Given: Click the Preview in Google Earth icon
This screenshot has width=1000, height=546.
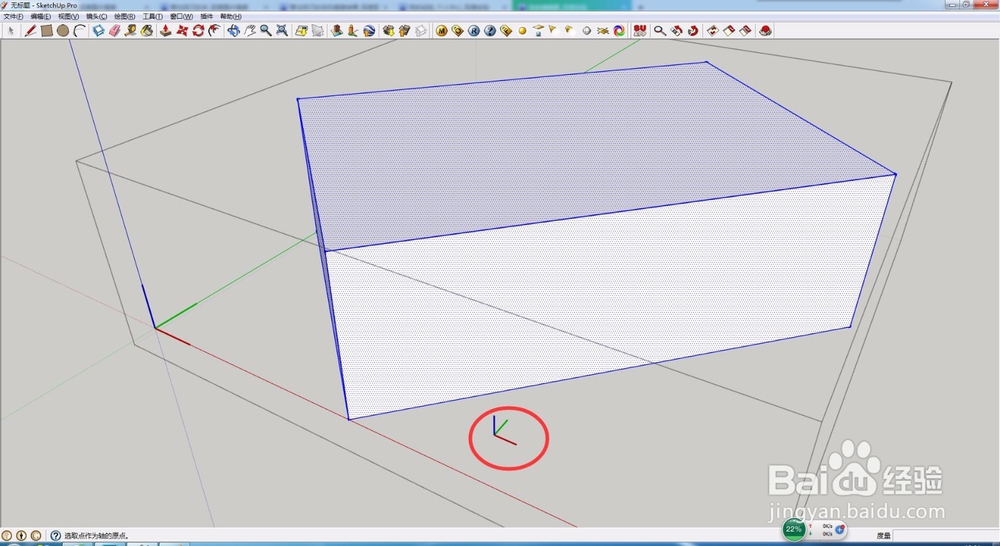Looking at the screenshot, I should click(x=369, y=31).
